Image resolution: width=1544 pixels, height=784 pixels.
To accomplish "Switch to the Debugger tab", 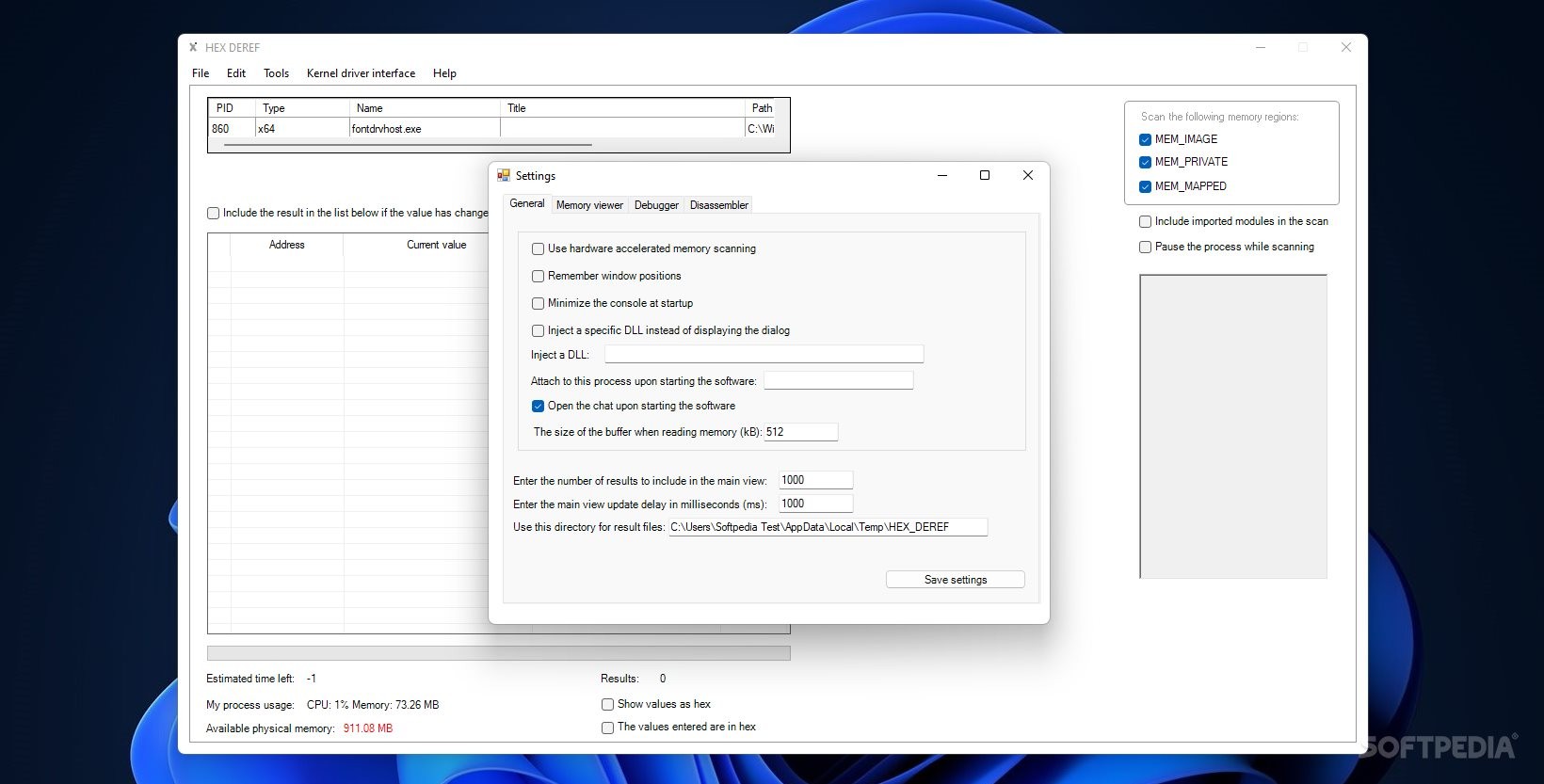I will (656, 205).
